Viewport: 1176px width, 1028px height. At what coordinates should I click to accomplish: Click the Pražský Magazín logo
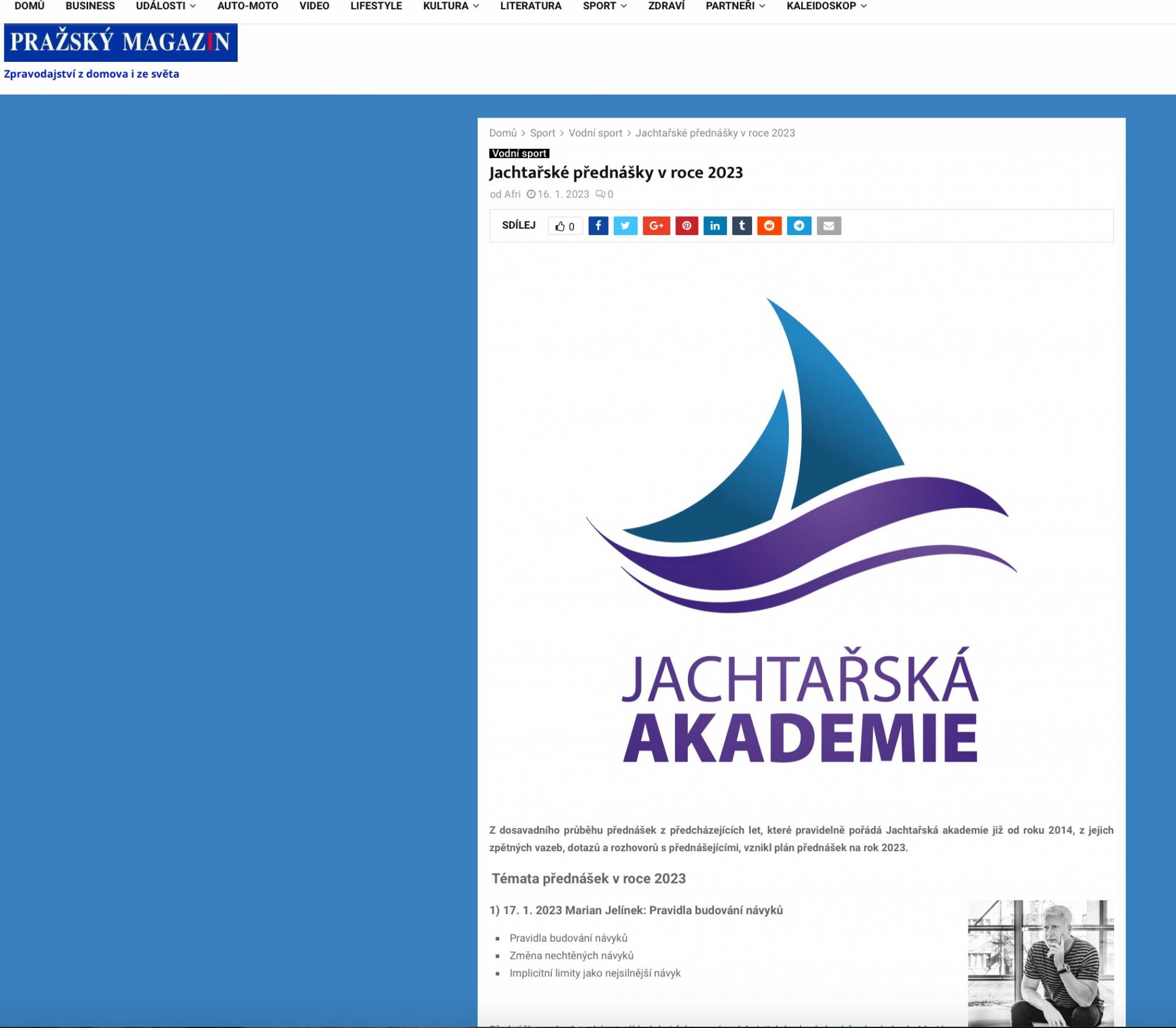point(121,42)
